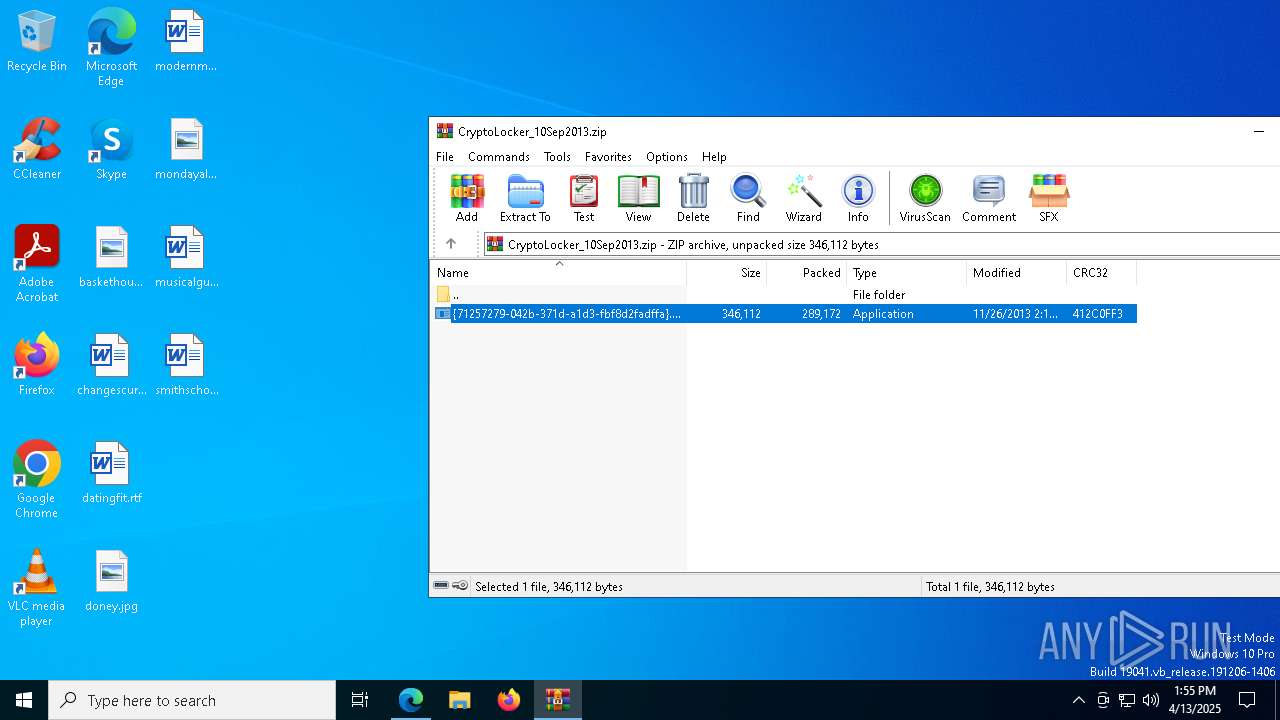
Task: Sort by Type column header
Action: tap(907, 272)
